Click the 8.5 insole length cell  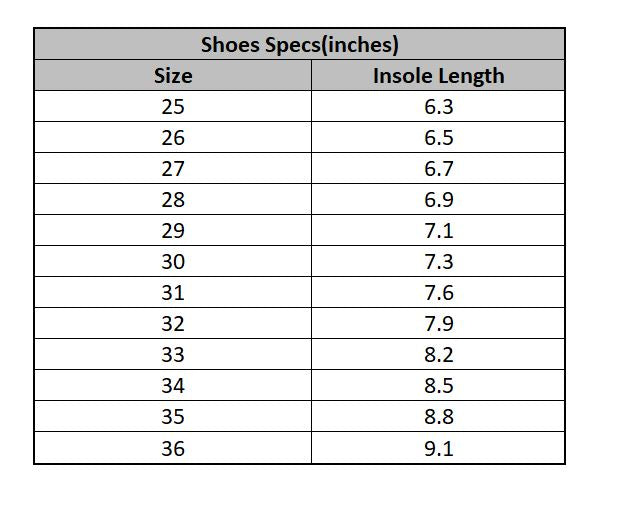pyautogui.click(x=438, y=385)
